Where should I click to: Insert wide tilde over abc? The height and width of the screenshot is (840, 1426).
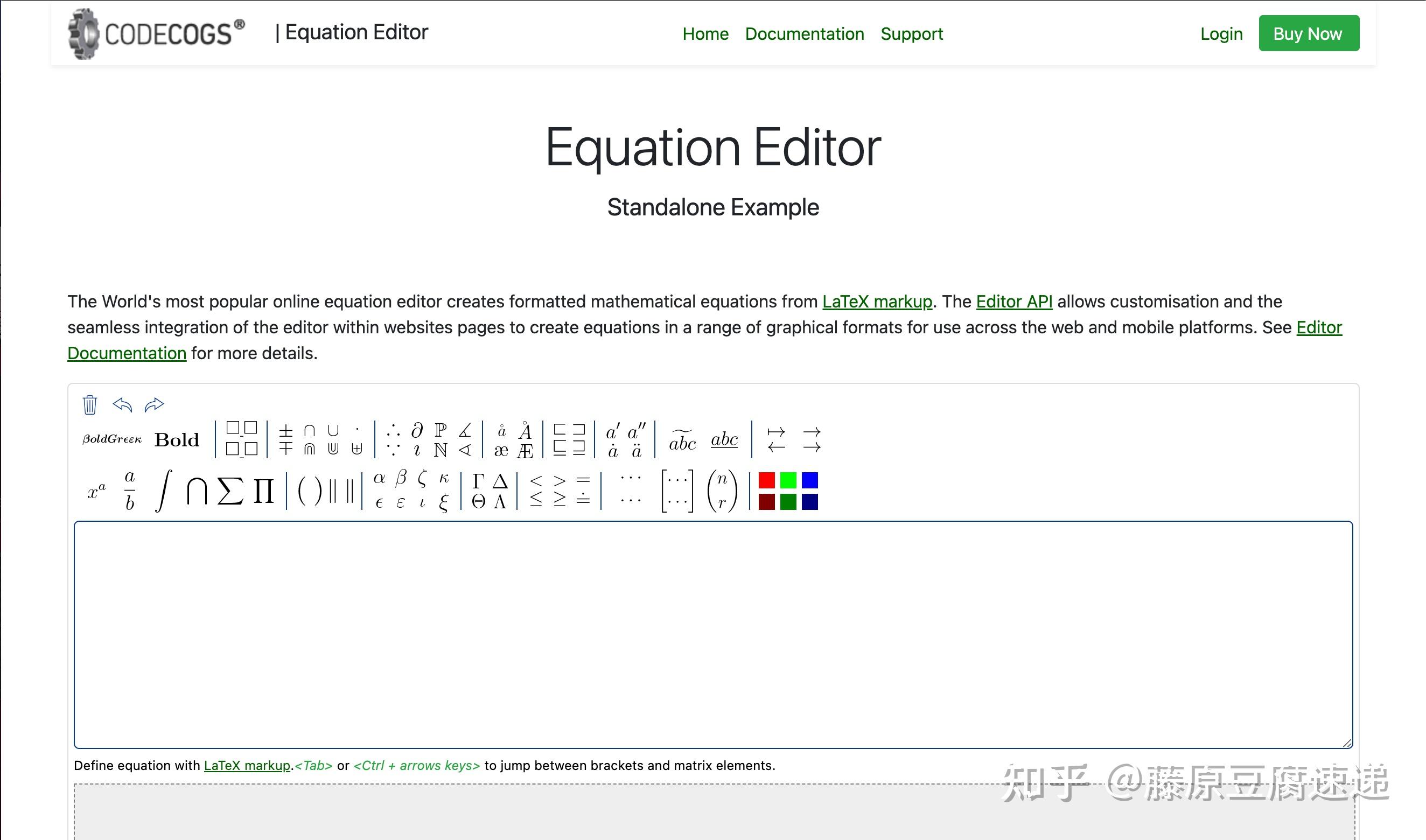[x=682, y=440]
